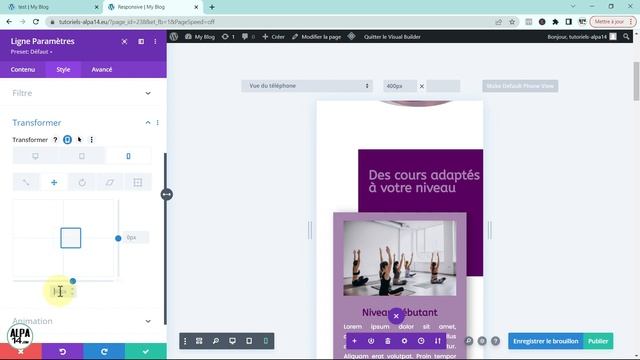Click the Transformer hover cursor icon
This screenshot has height=360, width=640.
(x=80, y=140)
